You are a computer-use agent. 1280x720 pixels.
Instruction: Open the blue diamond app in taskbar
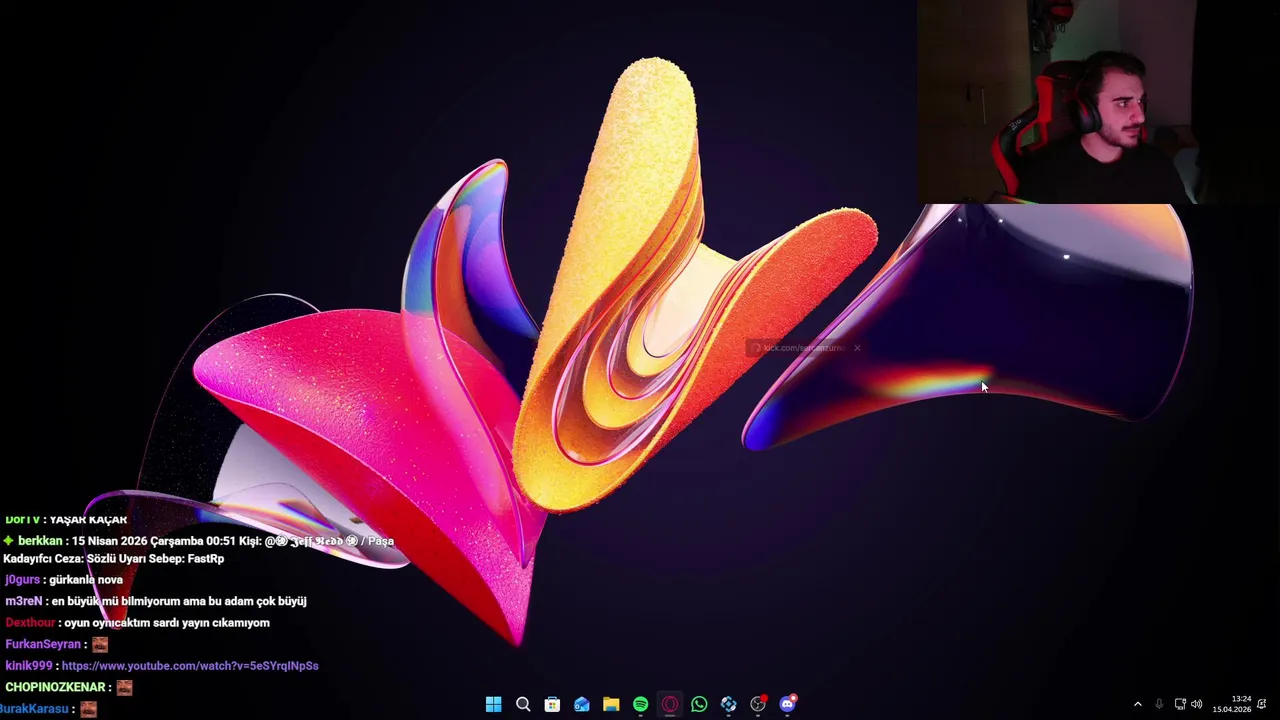[x=729, y=704]
